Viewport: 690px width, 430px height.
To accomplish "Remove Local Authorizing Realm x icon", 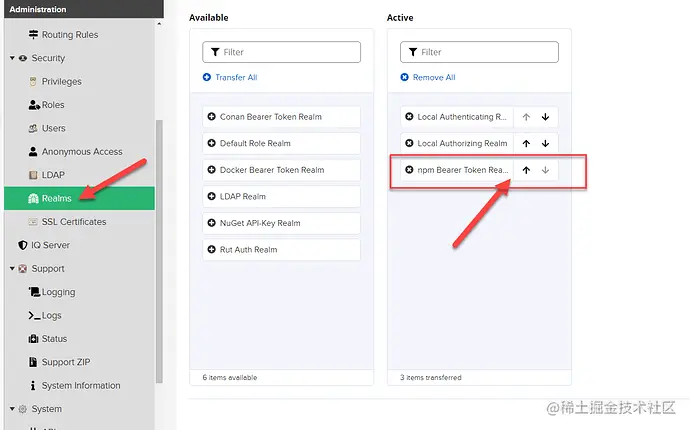I will tap(409, 143).
